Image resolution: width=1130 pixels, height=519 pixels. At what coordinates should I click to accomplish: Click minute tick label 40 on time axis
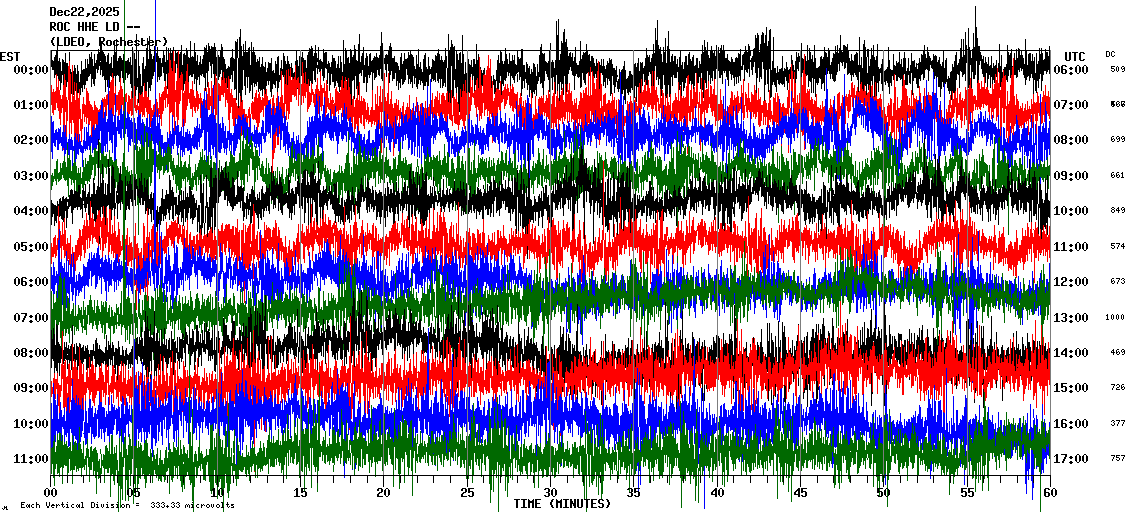[x=717, y=493]
